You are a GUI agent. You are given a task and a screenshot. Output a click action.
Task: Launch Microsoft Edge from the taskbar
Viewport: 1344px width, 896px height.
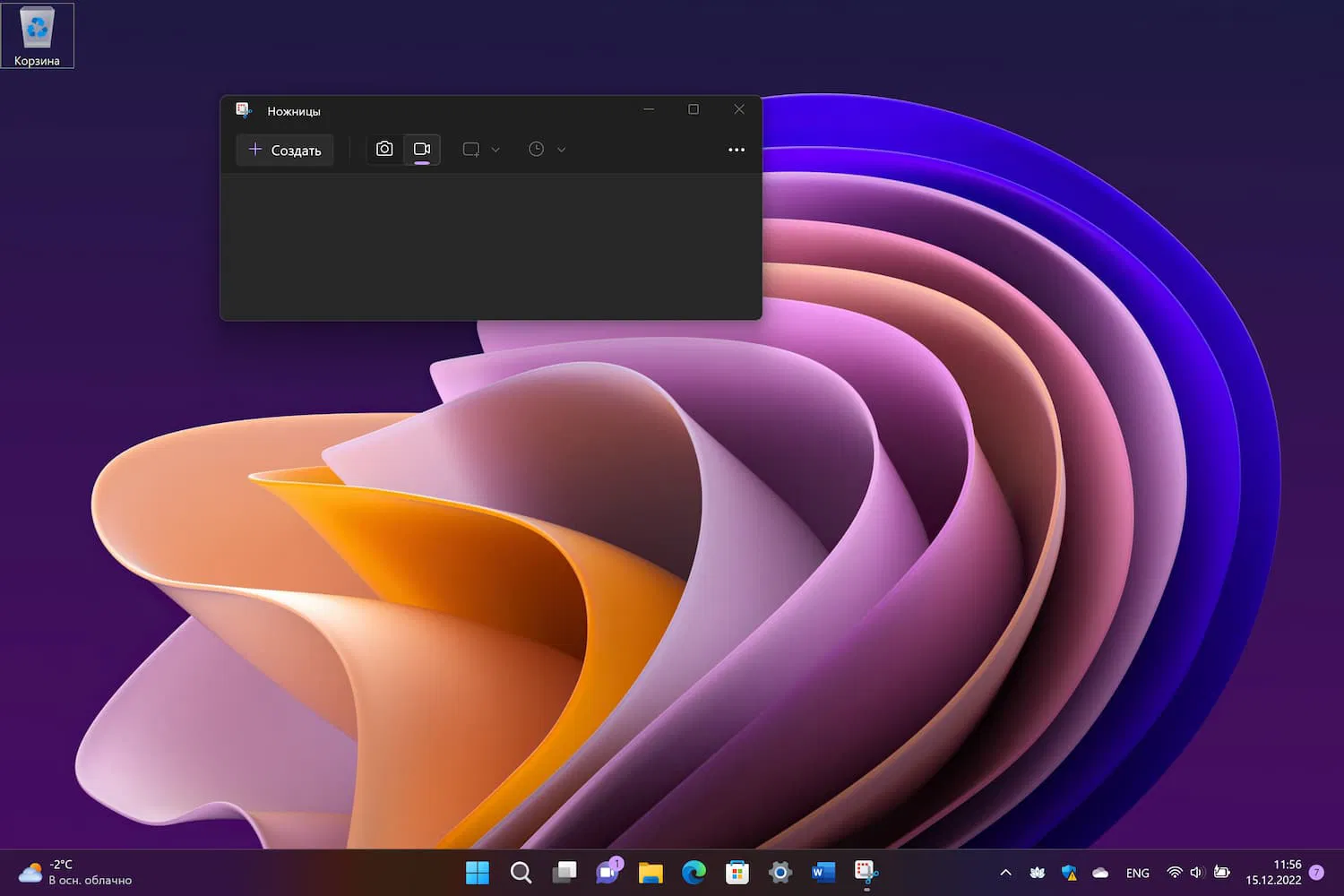(x=694, y=873)
